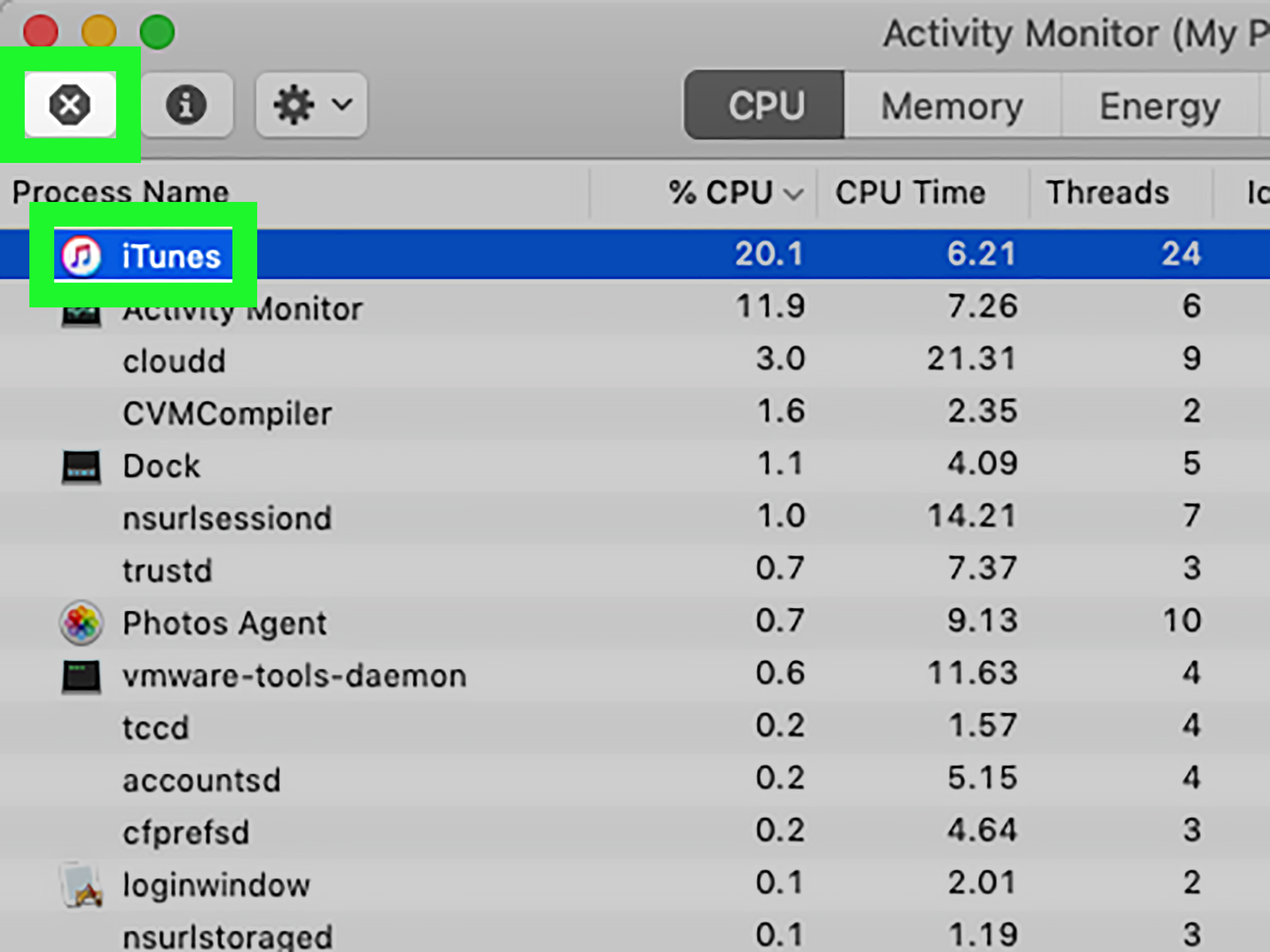The image size is (1270, 952).
Task: Select the tccd process
Action: pos(156,727)
